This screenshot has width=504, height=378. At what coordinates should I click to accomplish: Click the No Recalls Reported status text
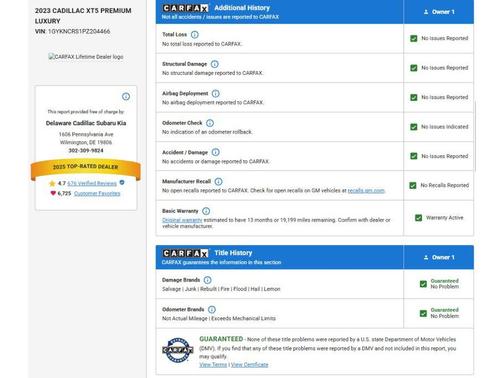pos(445,185)
